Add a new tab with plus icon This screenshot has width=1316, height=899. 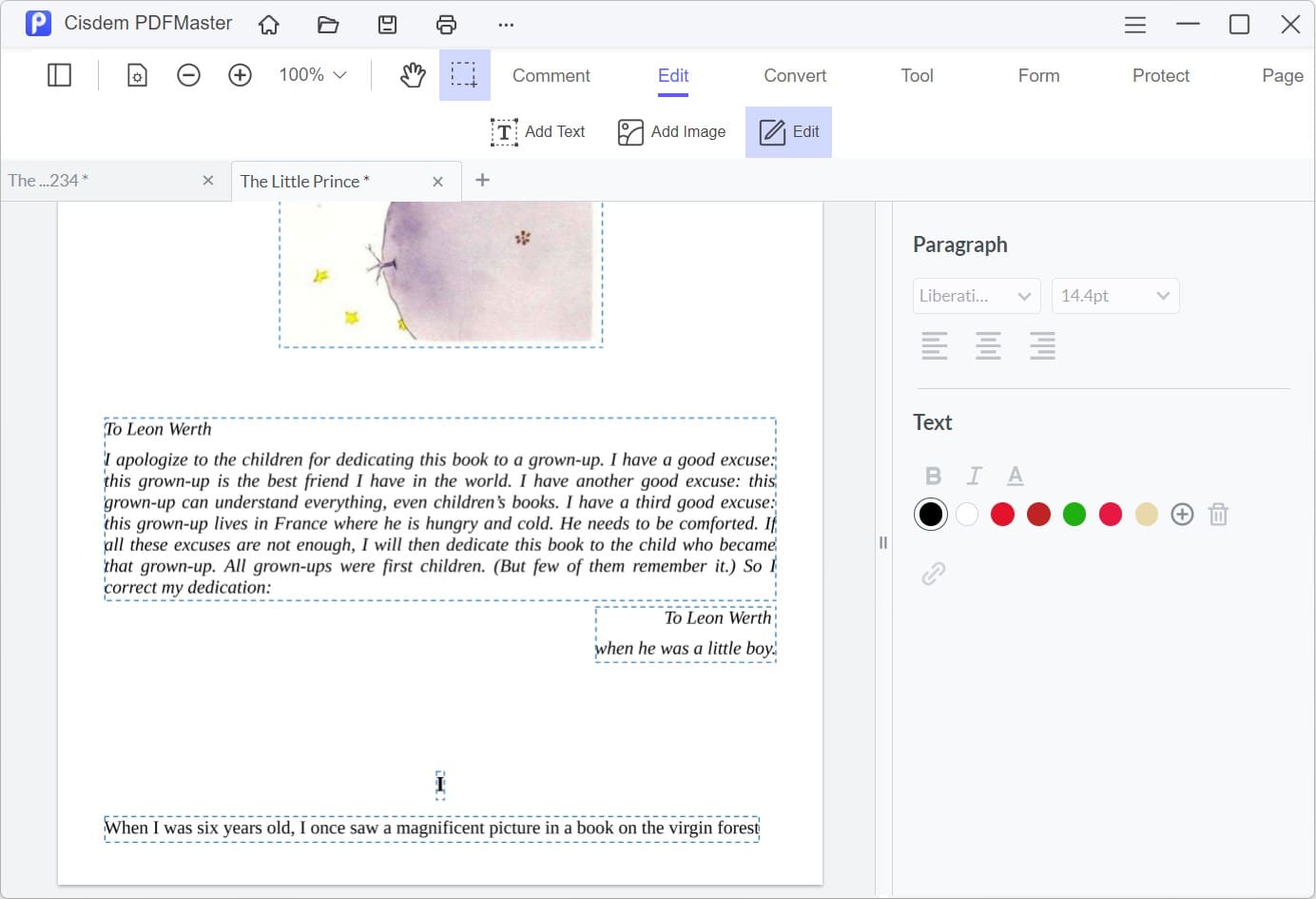(x=482, y=180)
